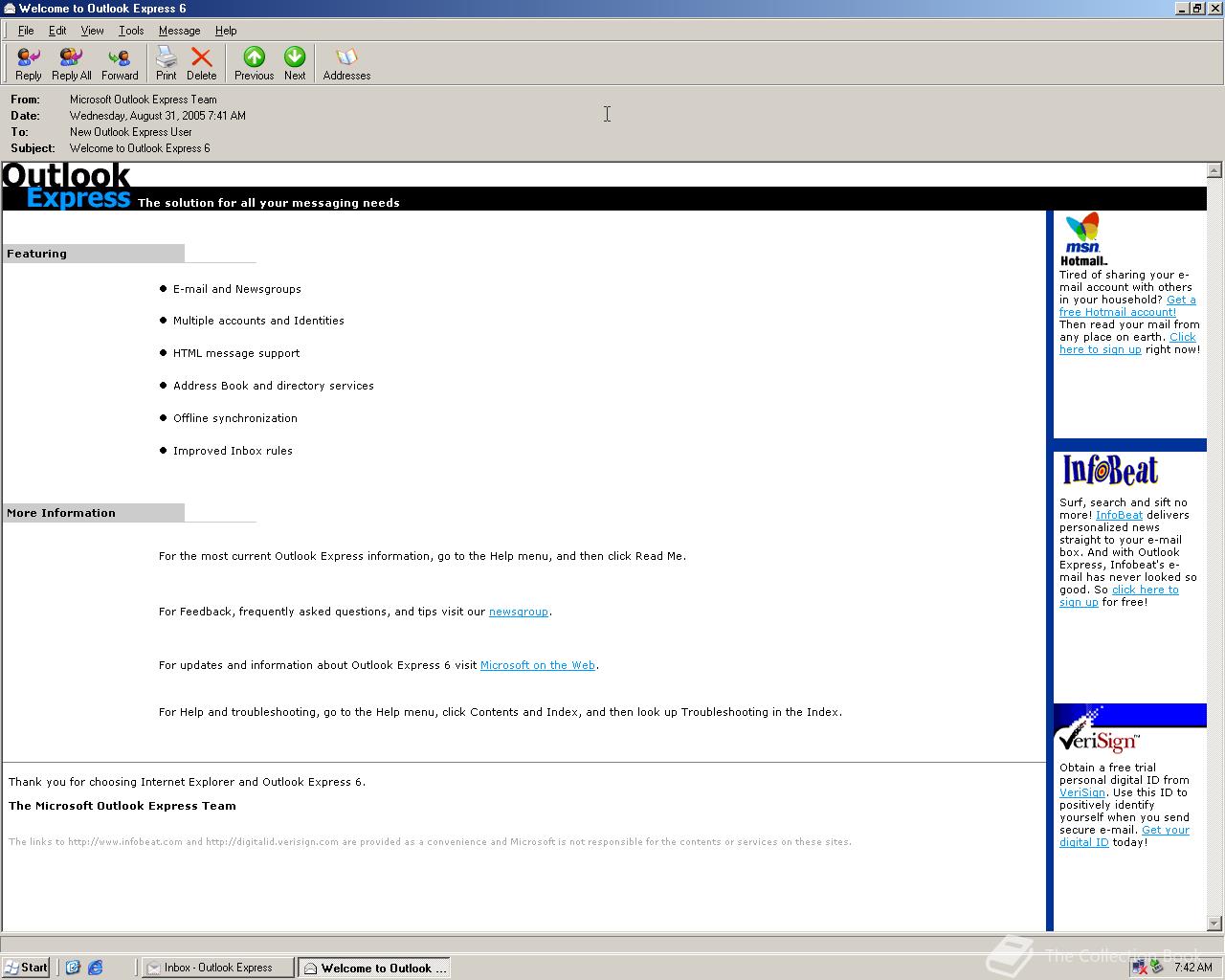Click the subject 'Welcome to Outlook Express 6'
Viewport: 1225px width, 980px height.
[140, 148]
